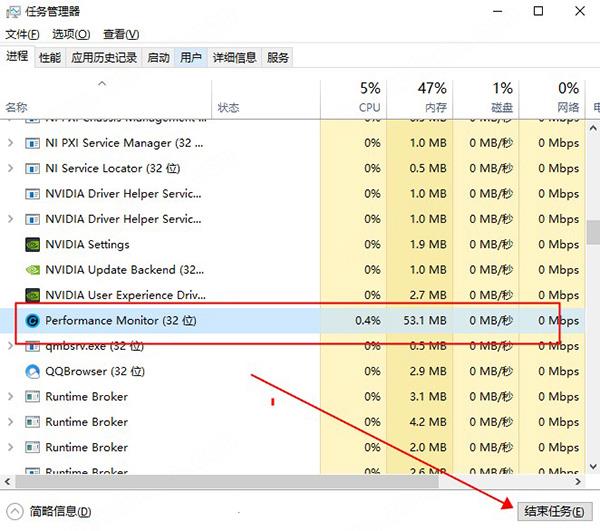Click the vertical scrollbar thumb
Viewport: 600px width, 531px height.
coord(593,232)
